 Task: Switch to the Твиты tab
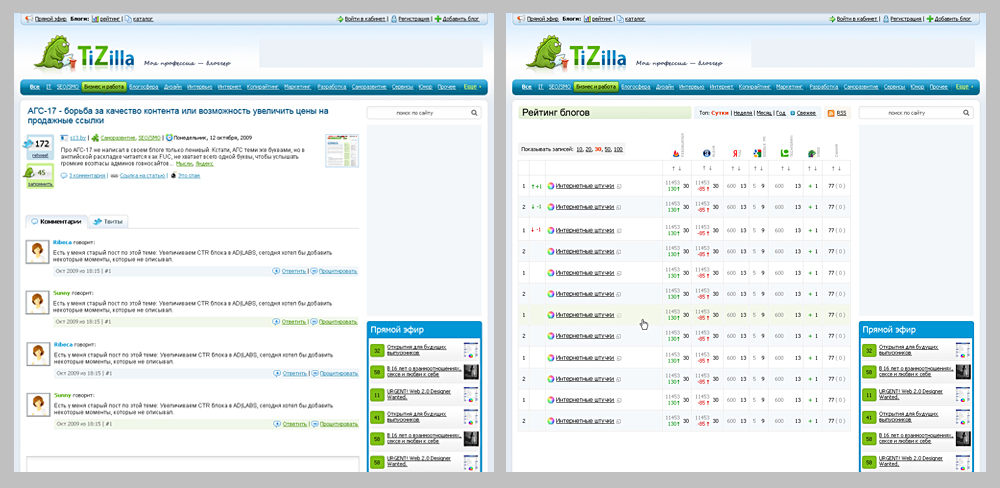pyautogui.click(x=108, y=222)
